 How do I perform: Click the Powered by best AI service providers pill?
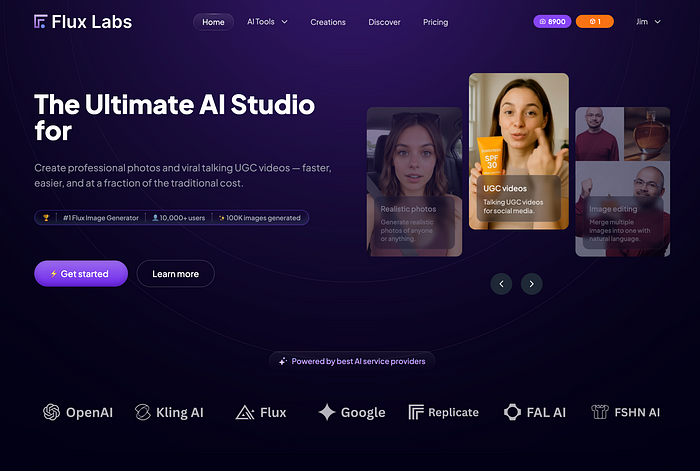352,361
